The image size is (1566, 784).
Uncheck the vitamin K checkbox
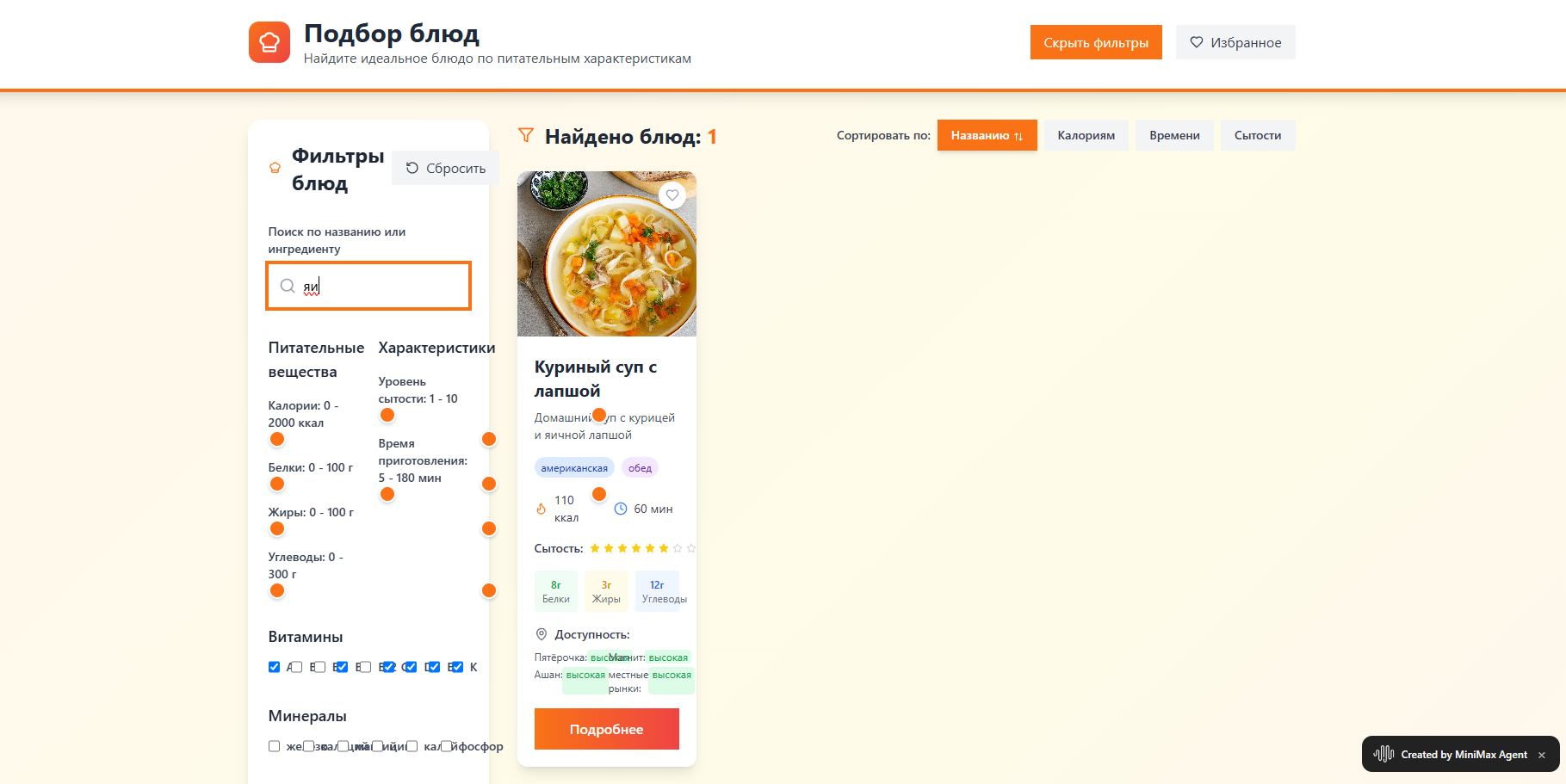pos(457,667)
